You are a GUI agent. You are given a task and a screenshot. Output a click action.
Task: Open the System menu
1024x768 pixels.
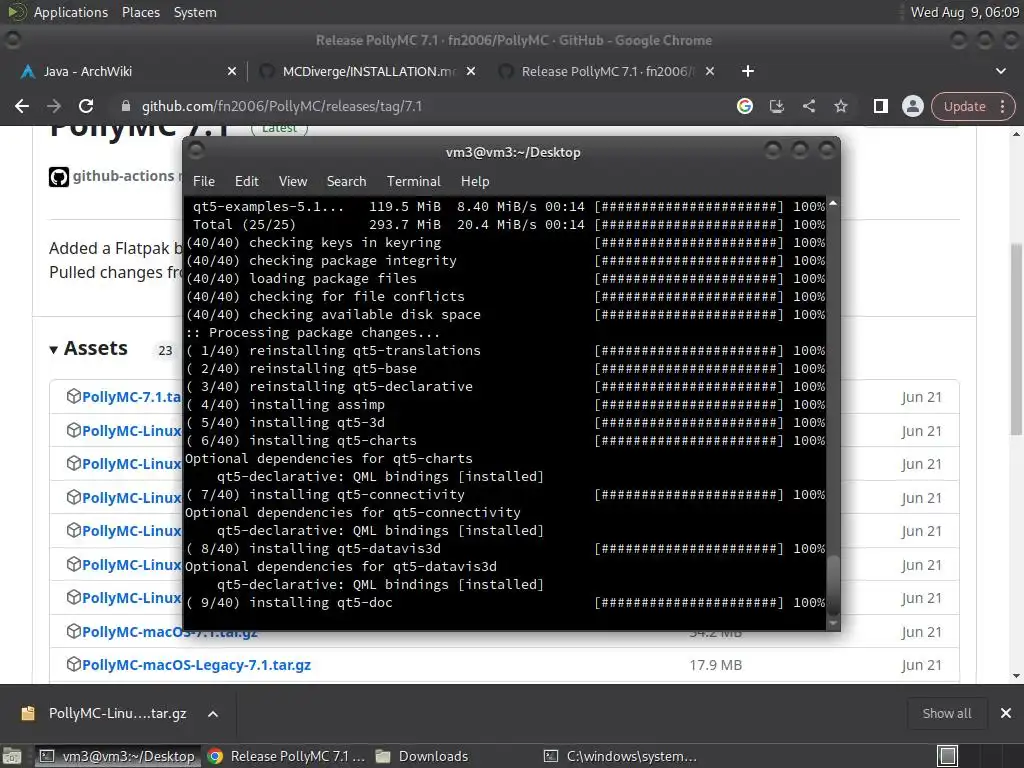tap(195, 12)
